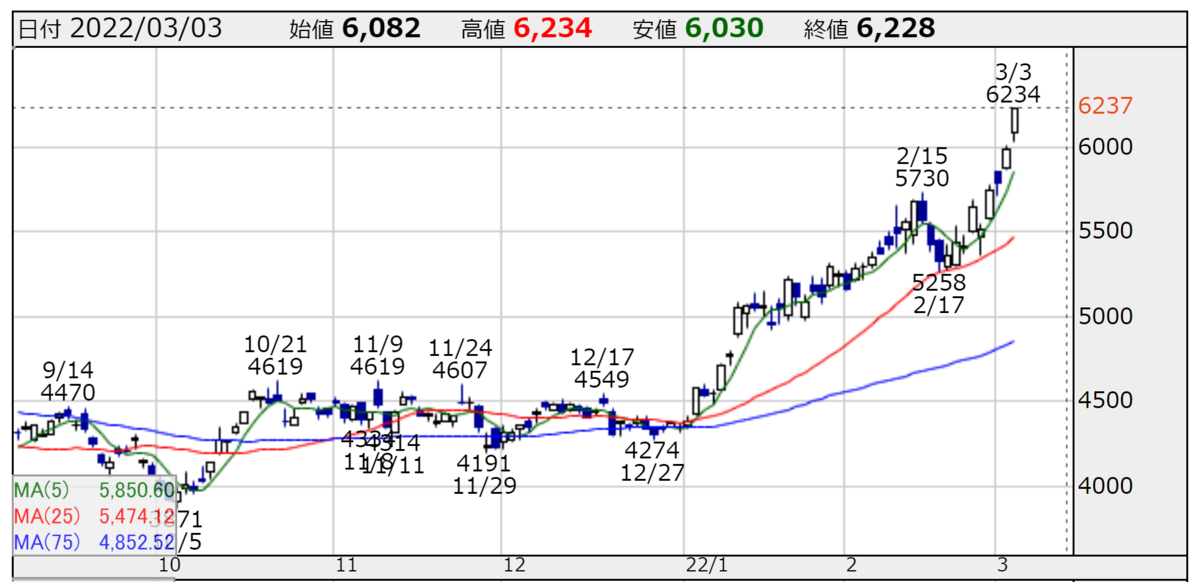This screenshot has width=1200, height=582.
Task: Click the 5258 2/17 low annotation
Action: click(x=939, y=292)
